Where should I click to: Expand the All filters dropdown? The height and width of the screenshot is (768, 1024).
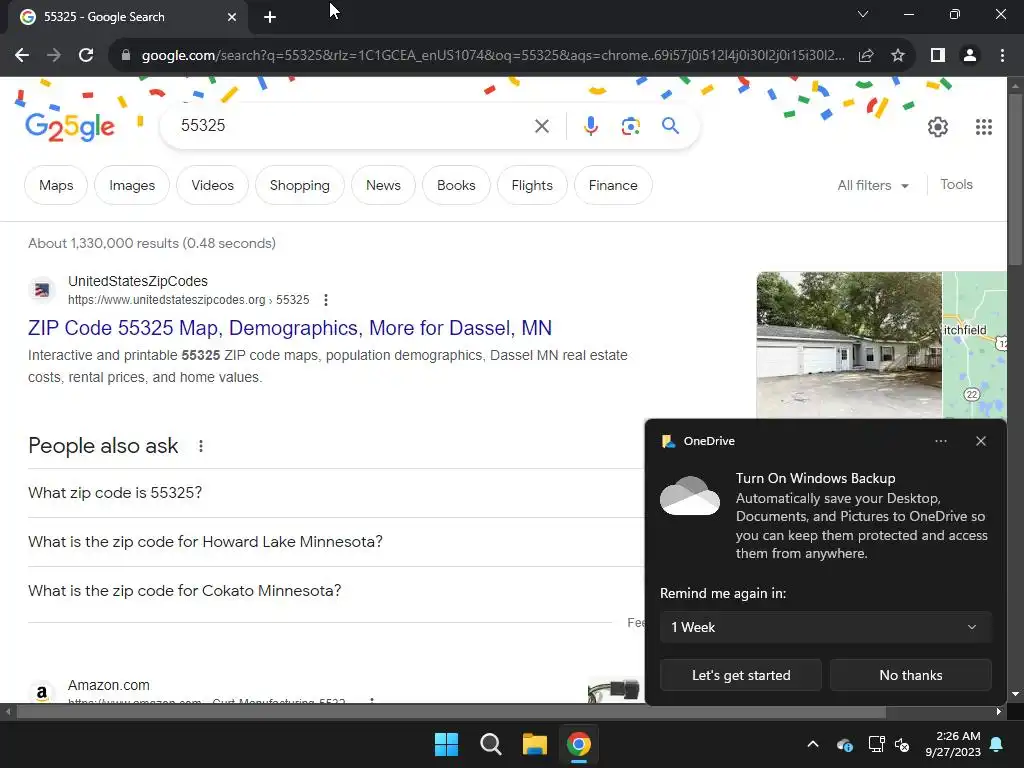pyautogui.click(x=873, y=185)
